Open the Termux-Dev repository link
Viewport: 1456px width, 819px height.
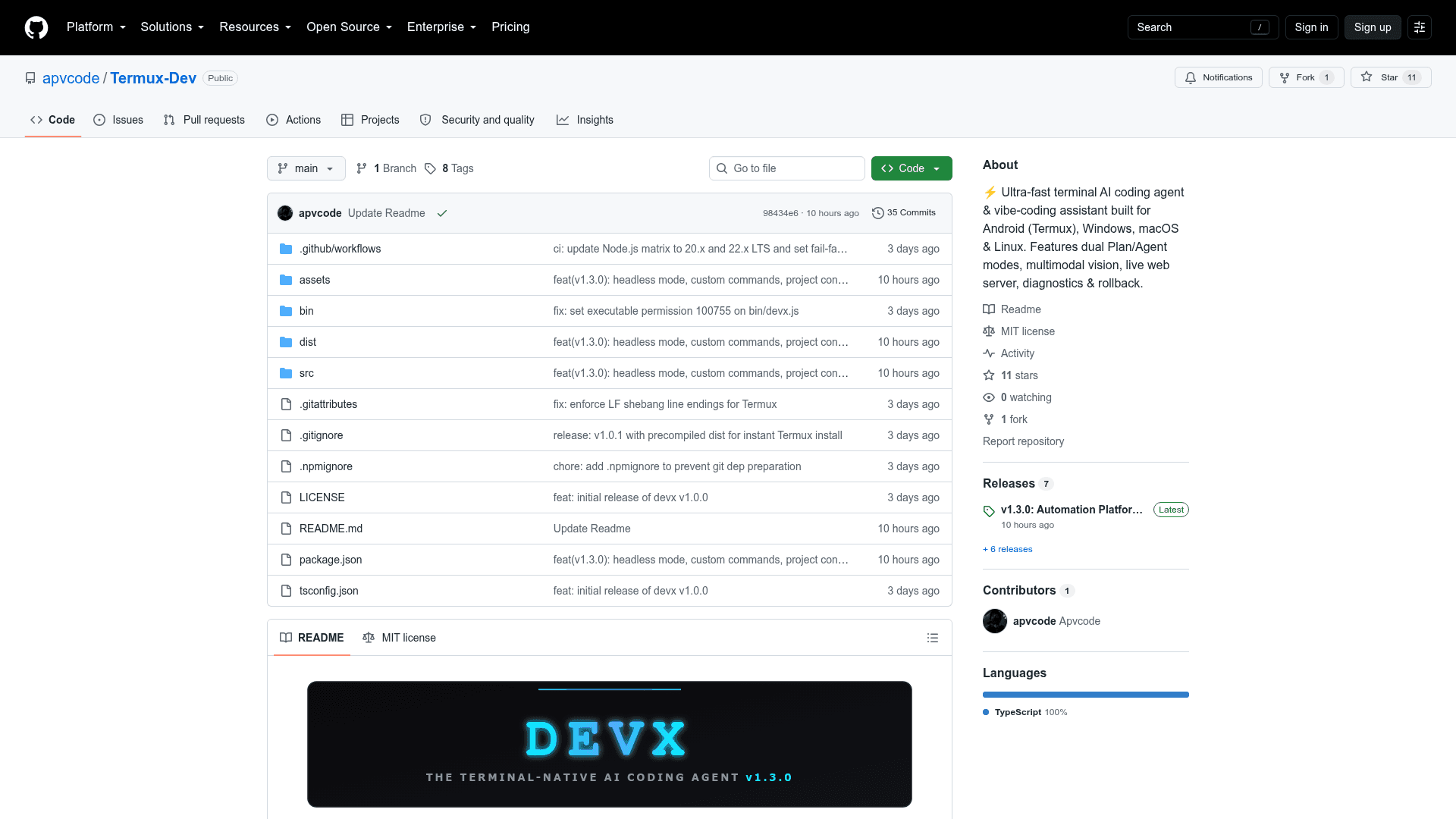click(153, 78)
